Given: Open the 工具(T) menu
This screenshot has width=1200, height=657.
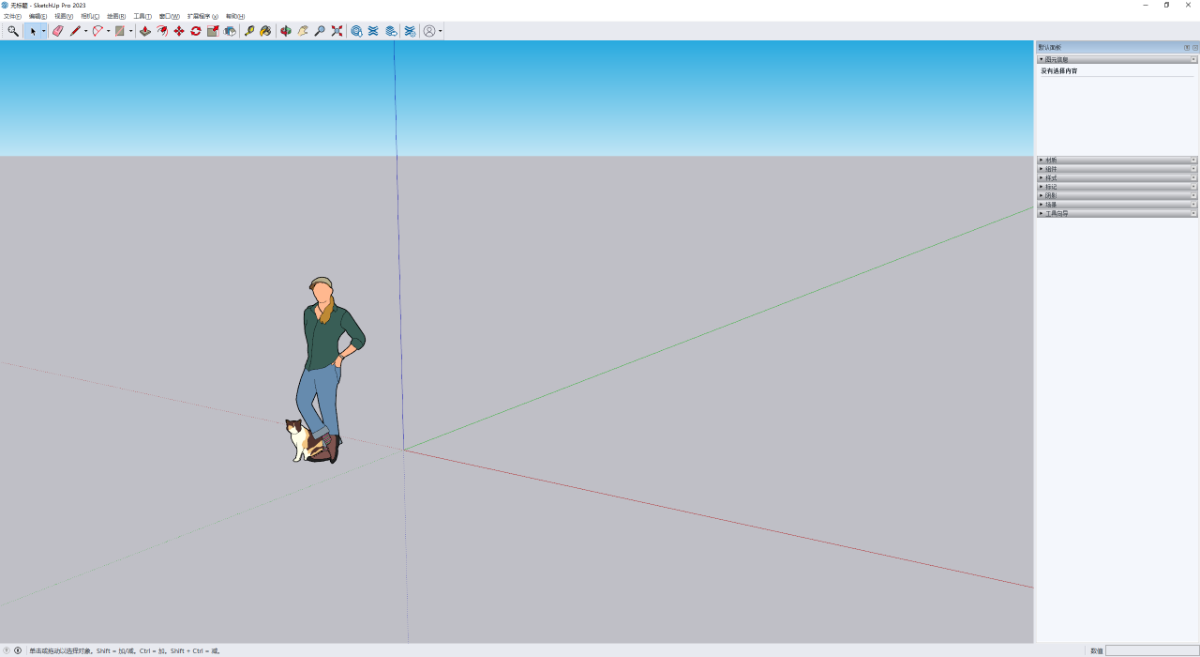Looking at the screenshot, I should [x=142, y=17].
